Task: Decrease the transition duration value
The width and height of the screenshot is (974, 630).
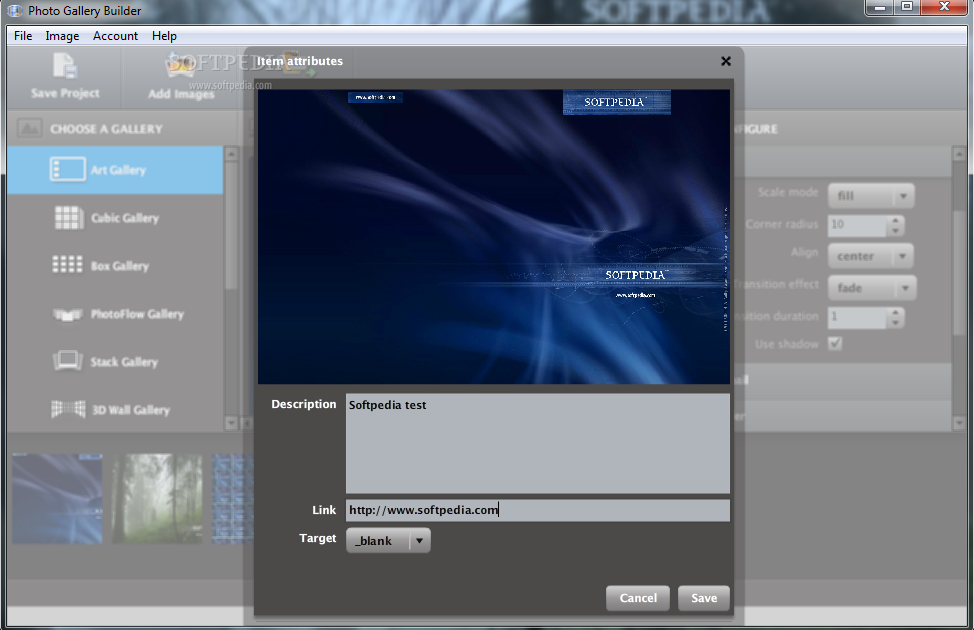Action: (895, 322)
